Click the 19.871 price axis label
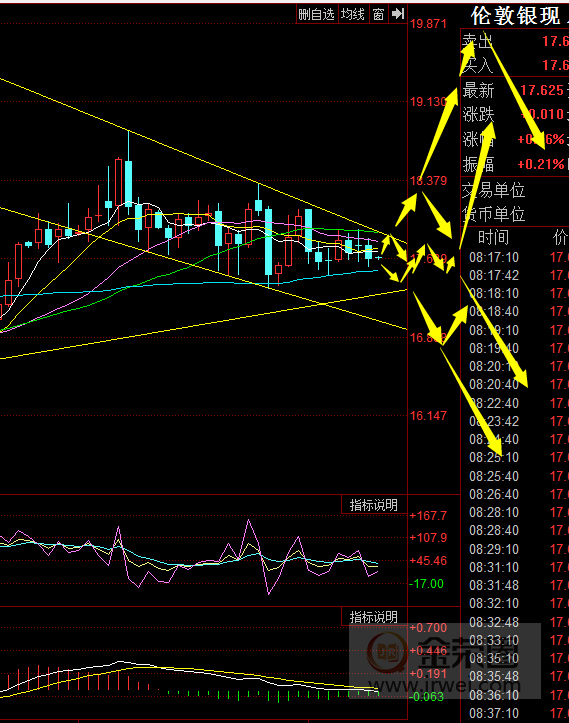 pyautogui.click(x=429, y=24)
